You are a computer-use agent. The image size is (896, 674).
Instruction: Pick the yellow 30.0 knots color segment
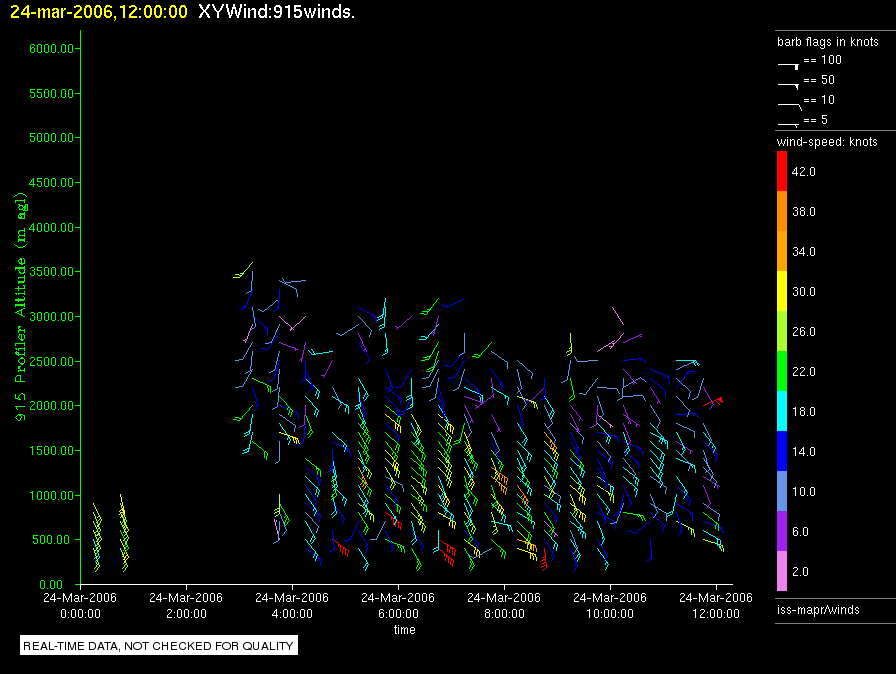(x=782, y=292)
